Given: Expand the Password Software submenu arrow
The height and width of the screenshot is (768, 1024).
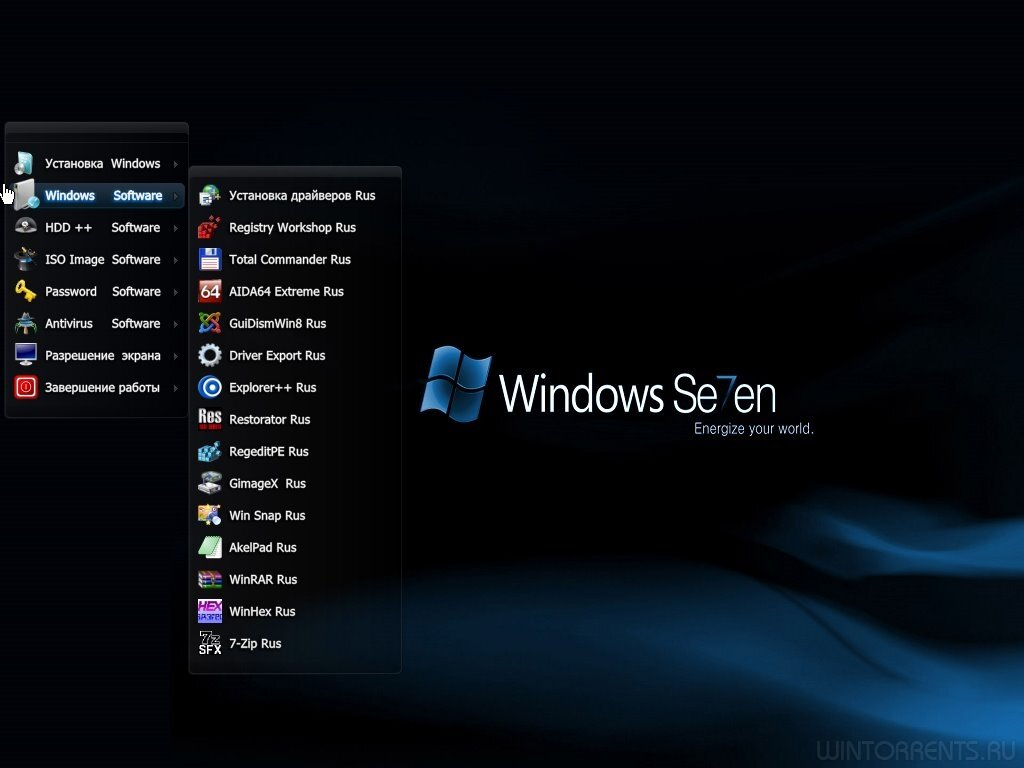Looking at the screenshot, I should tap(176, 292).
